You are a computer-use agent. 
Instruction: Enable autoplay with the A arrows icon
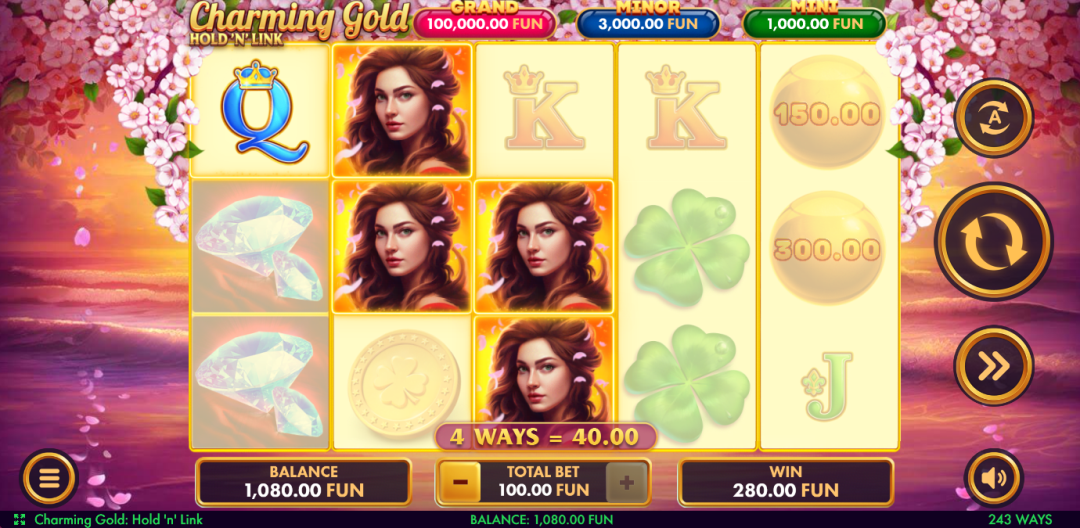(993, 118)
